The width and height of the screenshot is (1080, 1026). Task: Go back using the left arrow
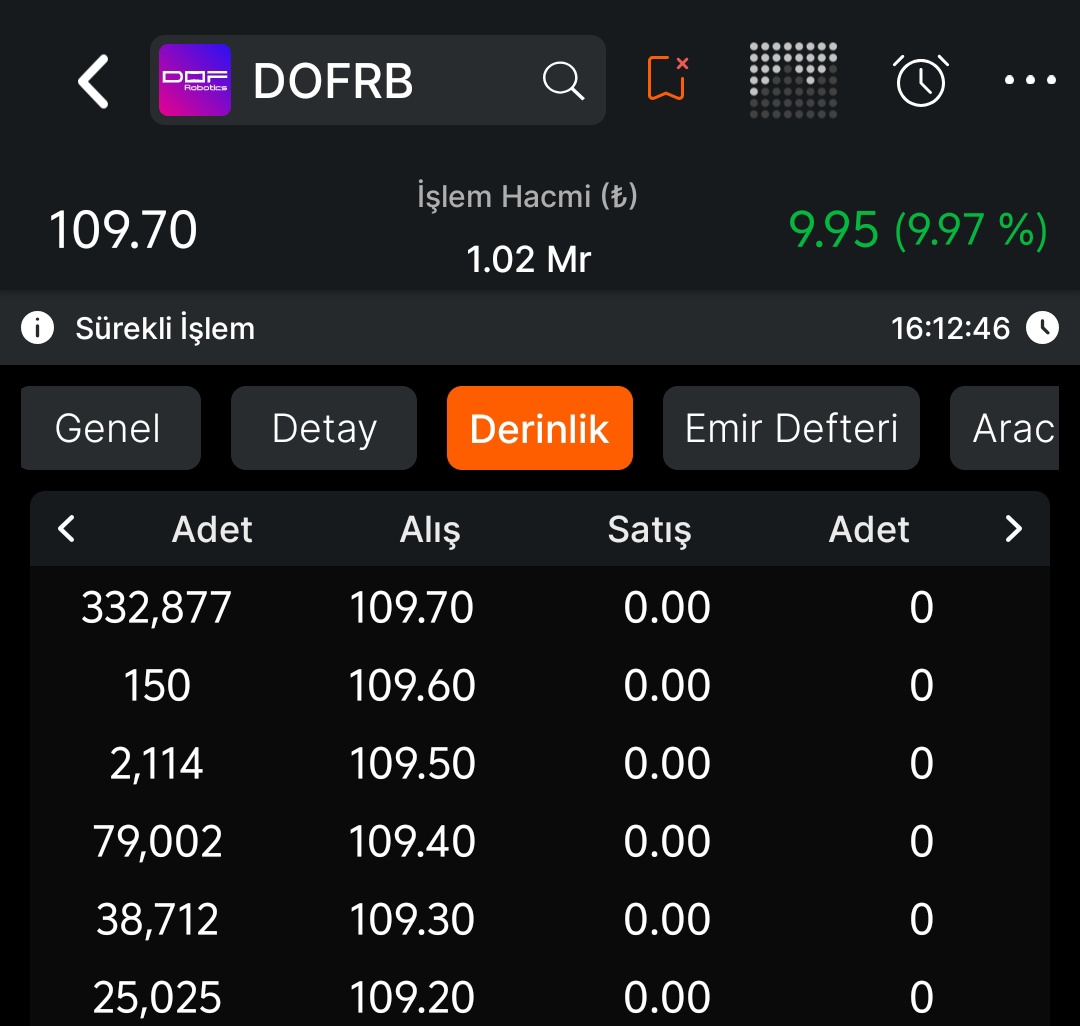[92, 81]
